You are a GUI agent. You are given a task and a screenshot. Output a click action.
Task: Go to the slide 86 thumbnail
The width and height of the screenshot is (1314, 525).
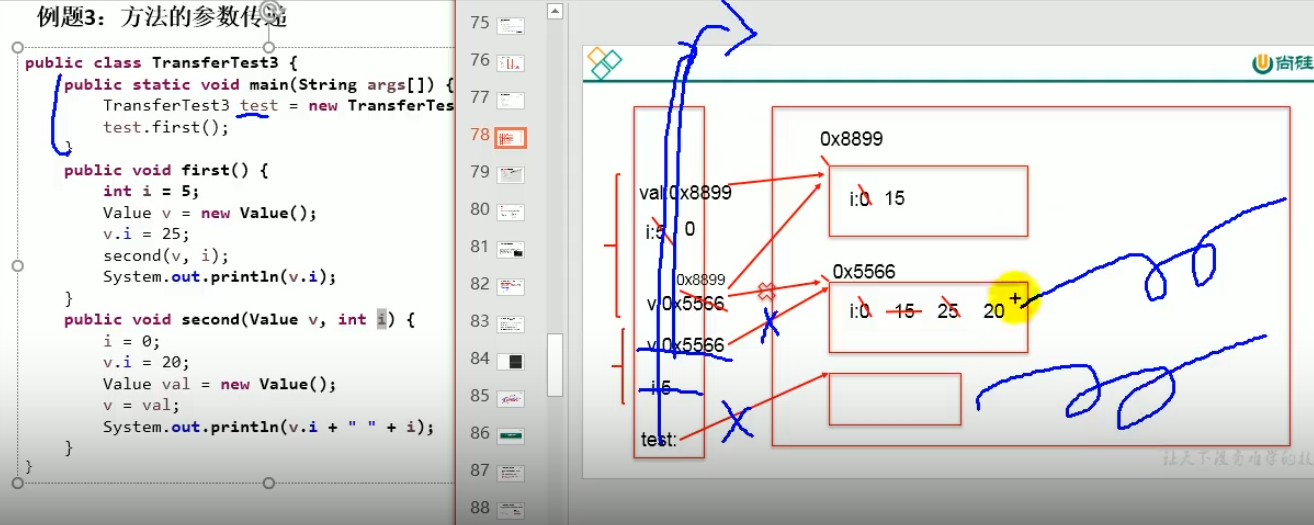tap(511, 435)
